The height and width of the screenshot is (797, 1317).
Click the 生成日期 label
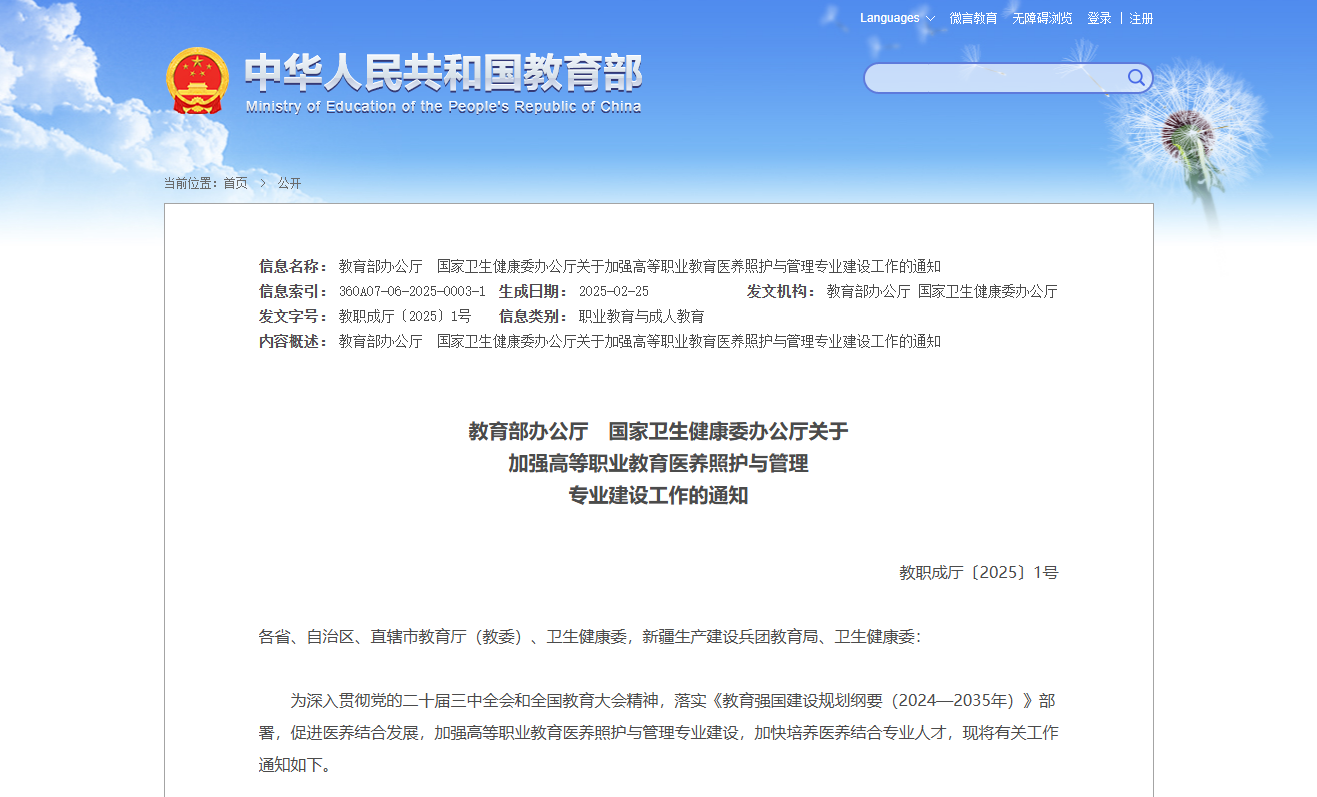click(533, 291)
